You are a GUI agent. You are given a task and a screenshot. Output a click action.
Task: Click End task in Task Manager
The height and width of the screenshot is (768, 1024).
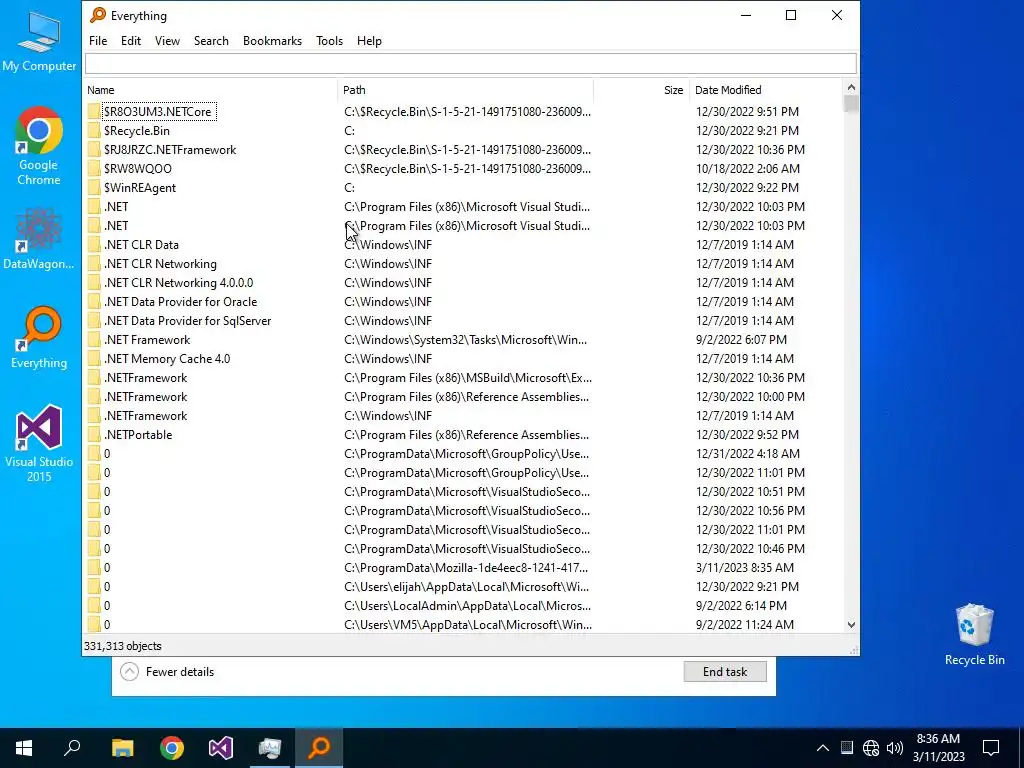pos(725,671)
